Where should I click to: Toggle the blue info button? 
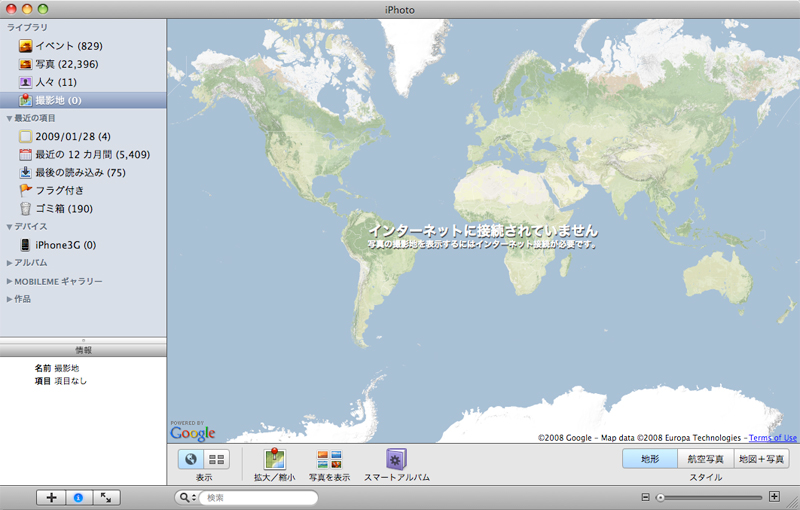(x=79, y=497)
